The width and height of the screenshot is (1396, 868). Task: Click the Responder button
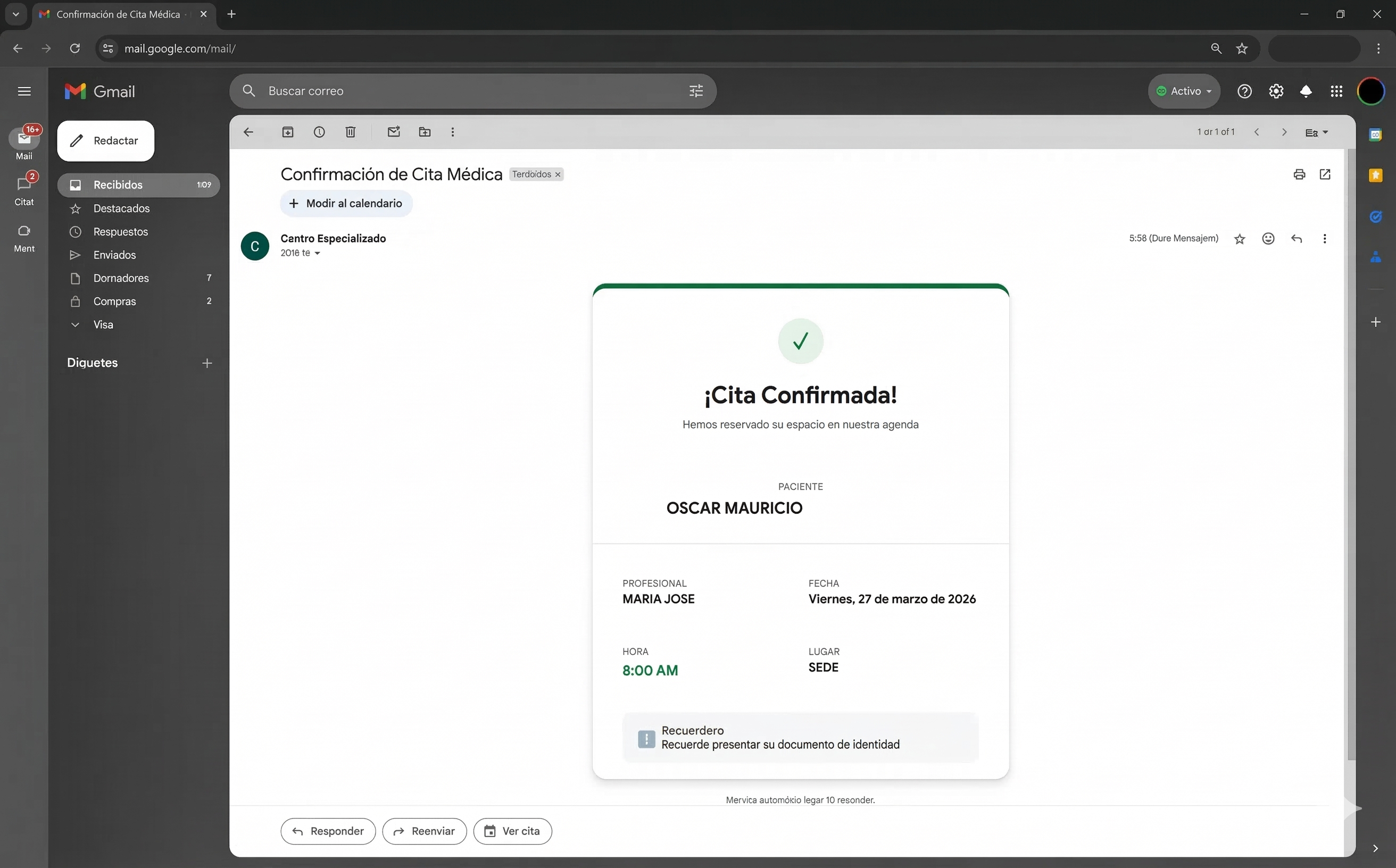(x=328, y=831)
